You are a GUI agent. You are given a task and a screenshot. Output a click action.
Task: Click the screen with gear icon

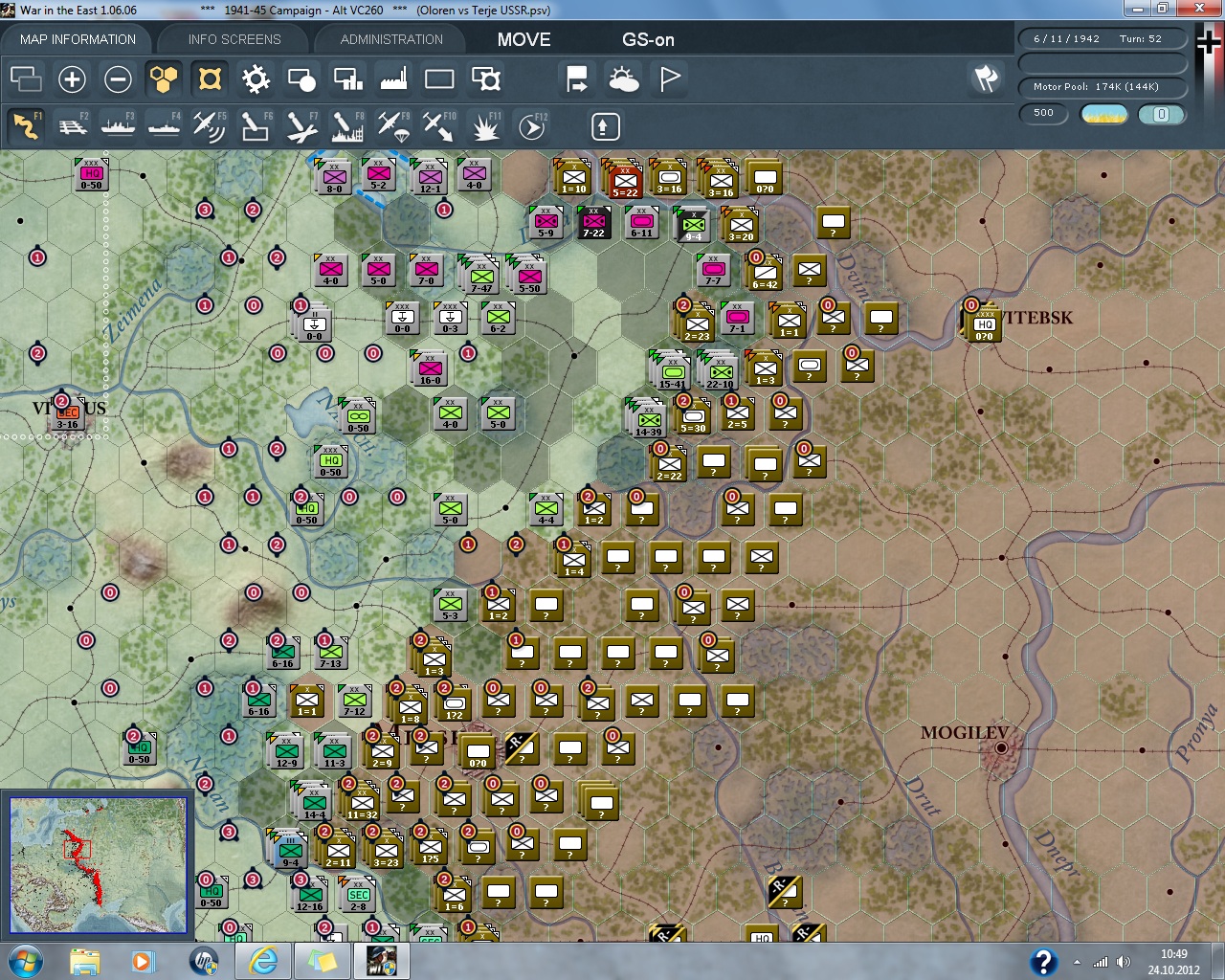[485, 79]
